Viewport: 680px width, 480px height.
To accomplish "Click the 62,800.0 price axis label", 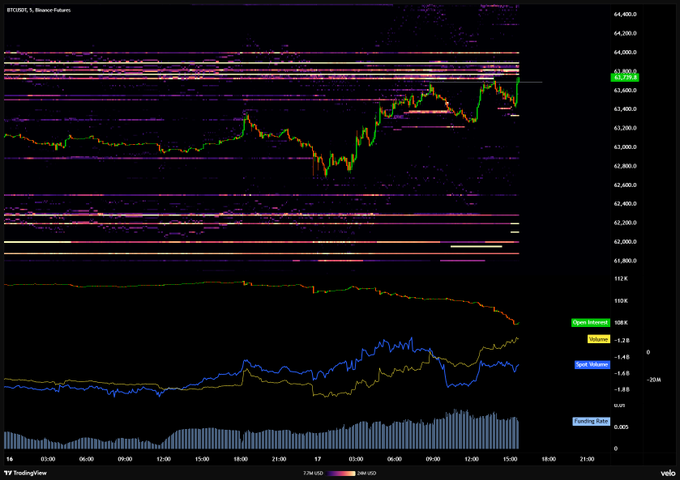I will tap(625, 166).
